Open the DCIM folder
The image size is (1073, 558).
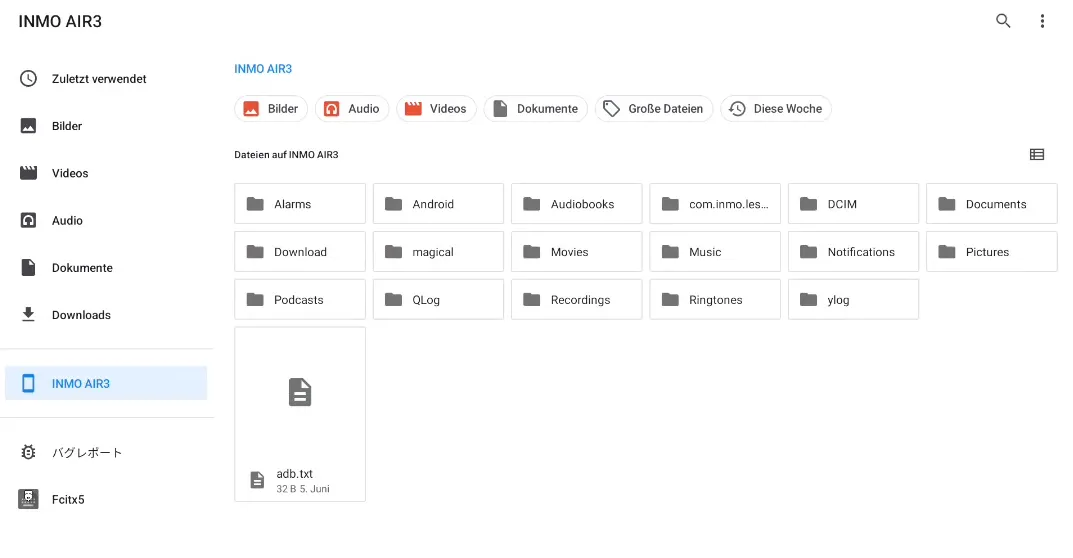852,204
